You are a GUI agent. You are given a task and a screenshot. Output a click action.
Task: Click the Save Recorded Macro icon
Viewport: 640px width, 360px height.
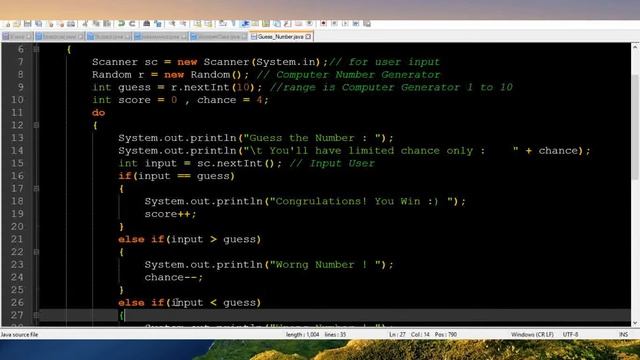point(367,24)
